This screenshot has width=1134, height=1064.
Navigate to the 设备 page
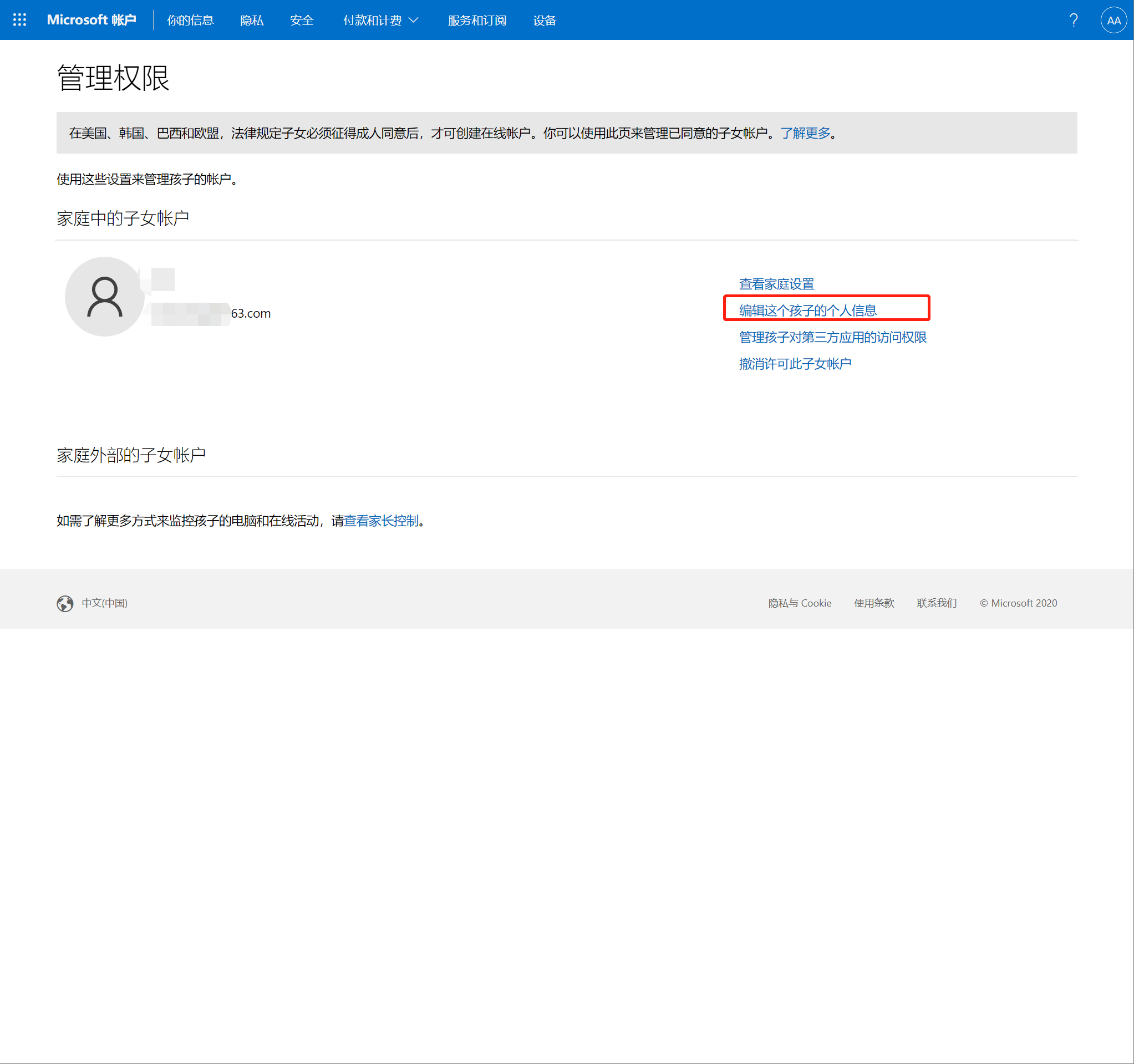point(544,21)
